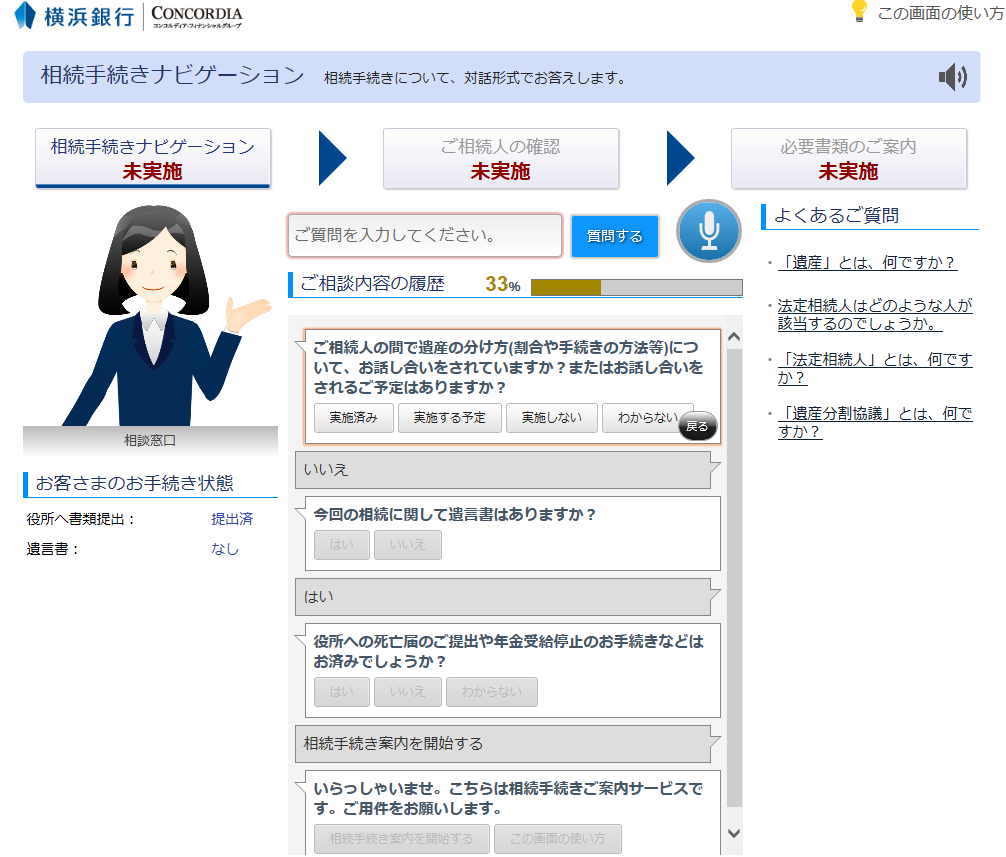Viewport: 1006px width, 857px height.
Task: Click the なし value for 遺言書
Action: [225, 549]
